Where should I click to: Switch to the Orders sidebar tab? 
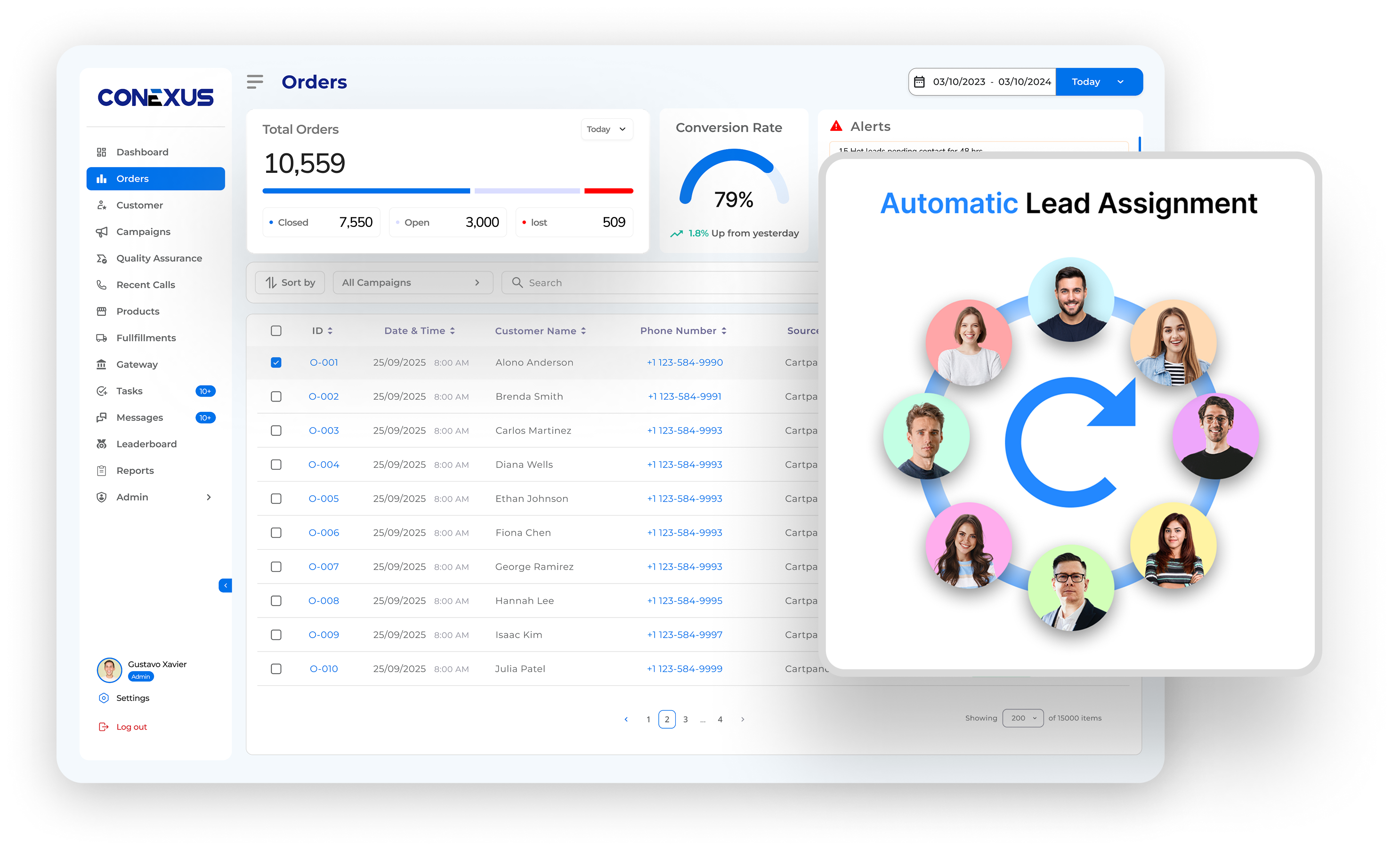133,178
